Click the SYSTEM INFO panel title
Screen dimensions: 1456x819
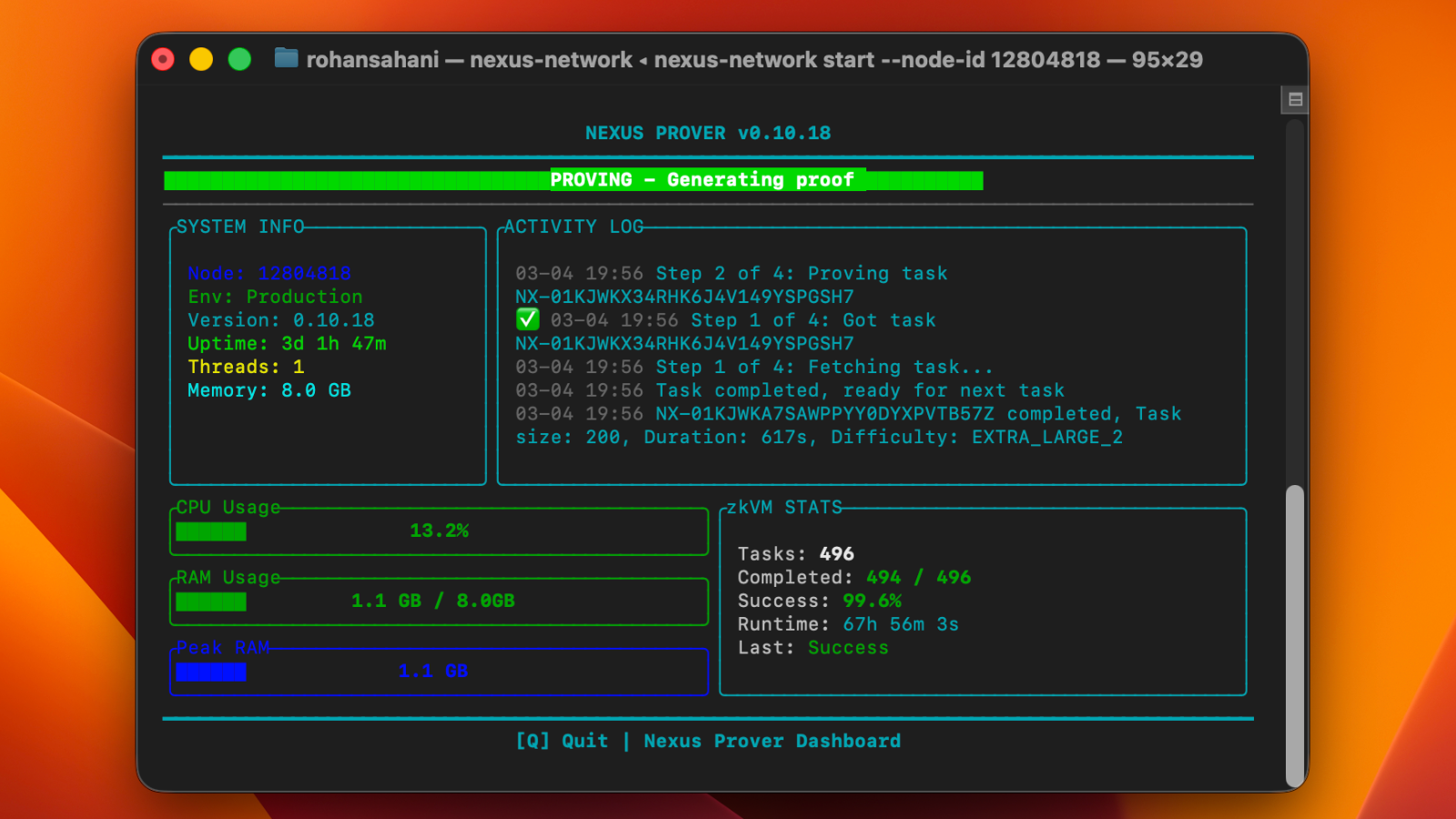(x=240, y=227)
